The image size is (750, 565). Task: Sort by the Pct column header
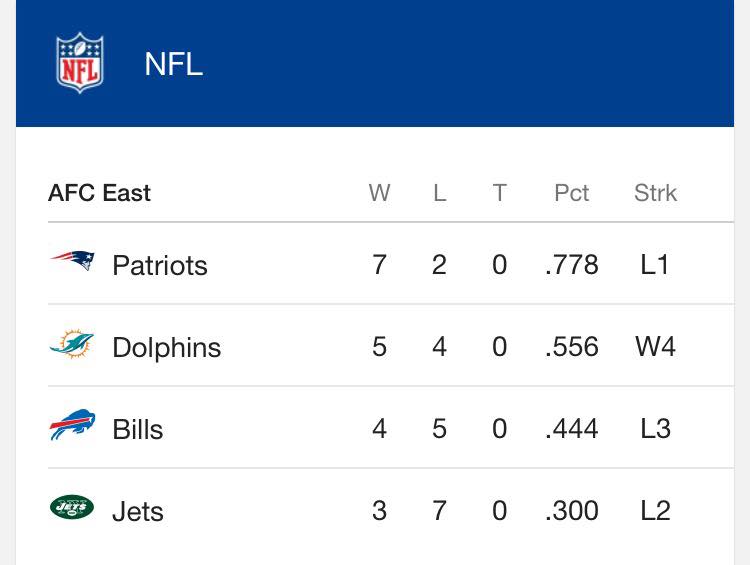[571, 193]
